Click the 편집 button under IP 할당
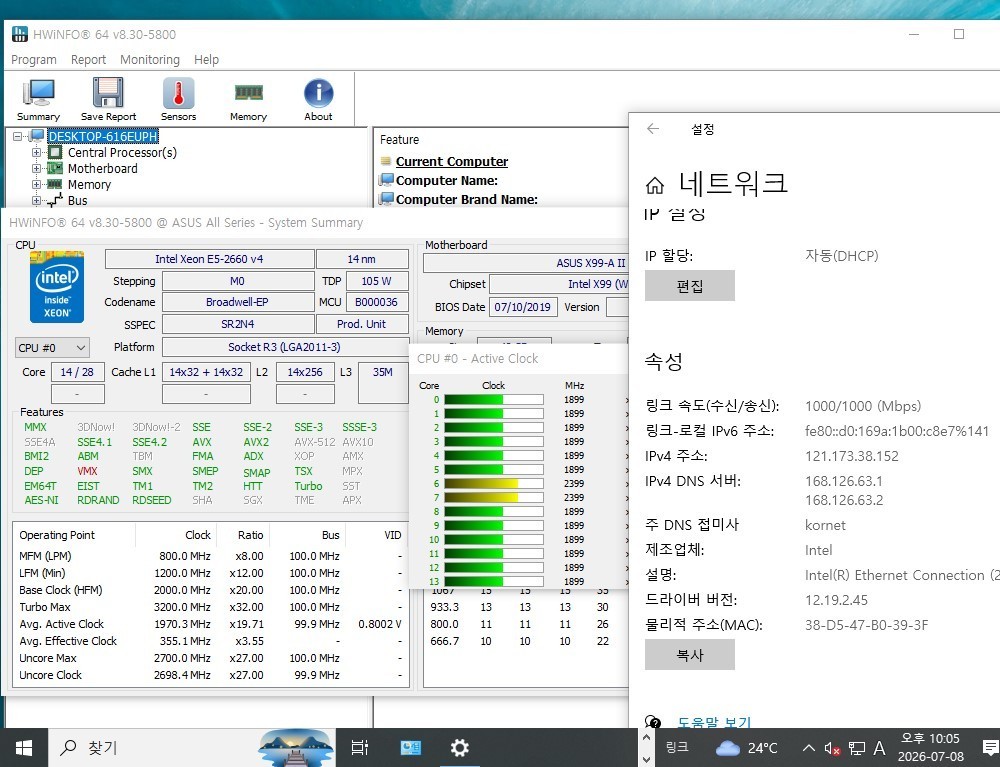 [689, 286]
